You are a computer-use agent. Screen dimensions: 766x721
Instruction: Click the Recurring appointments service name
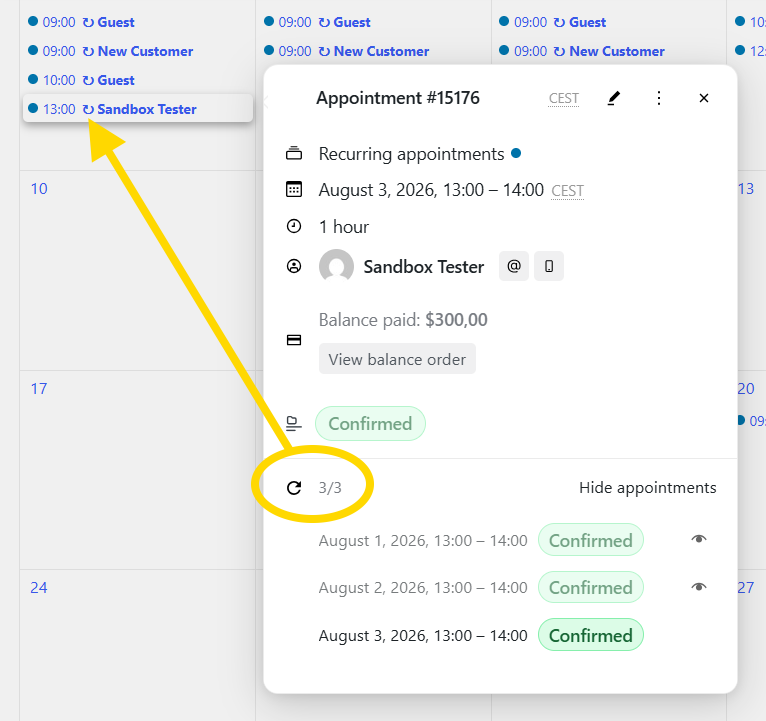tap(411, 154)
